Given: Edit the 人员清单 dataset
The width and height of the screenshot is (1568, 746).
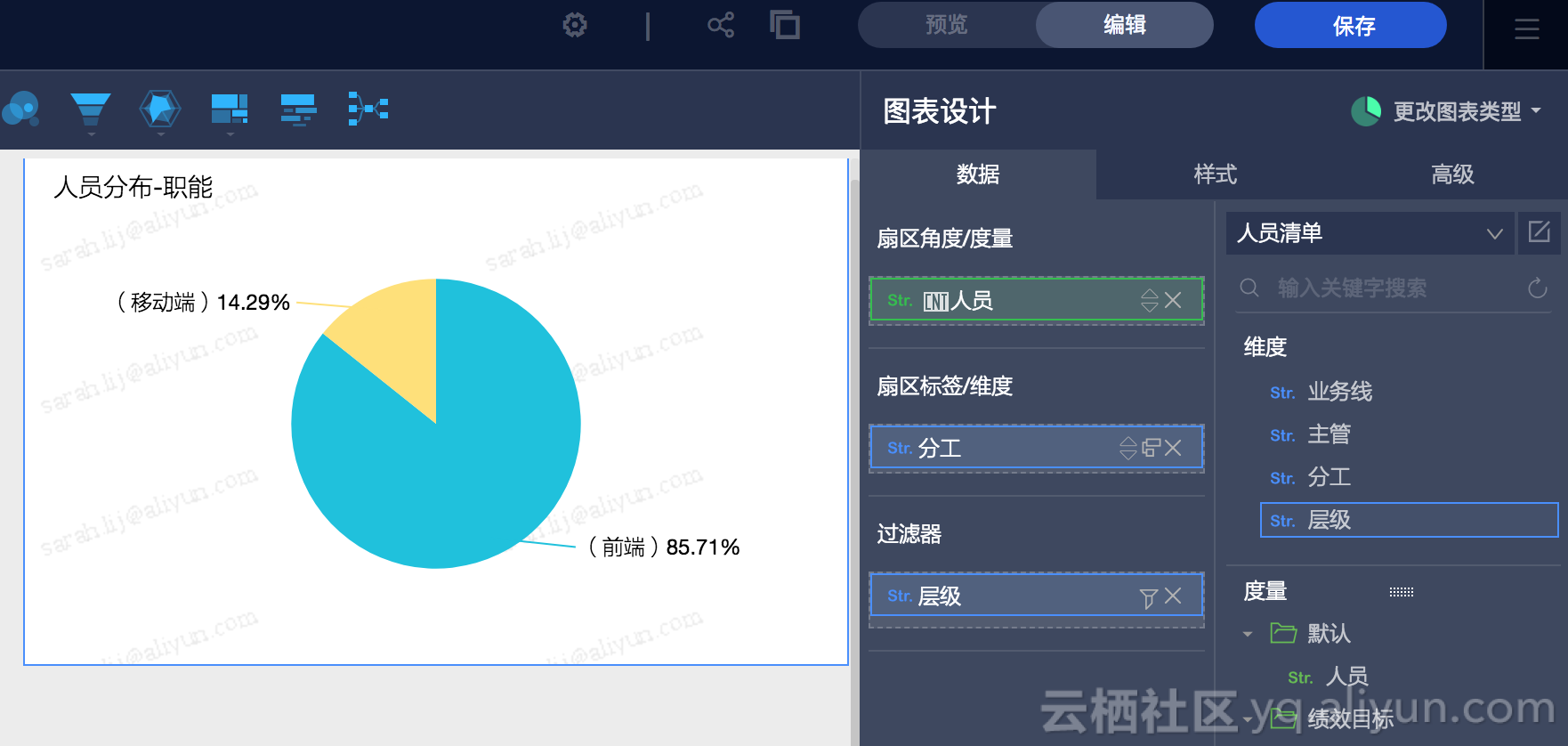Looking at the screenshot, I should coord(1540,232).
